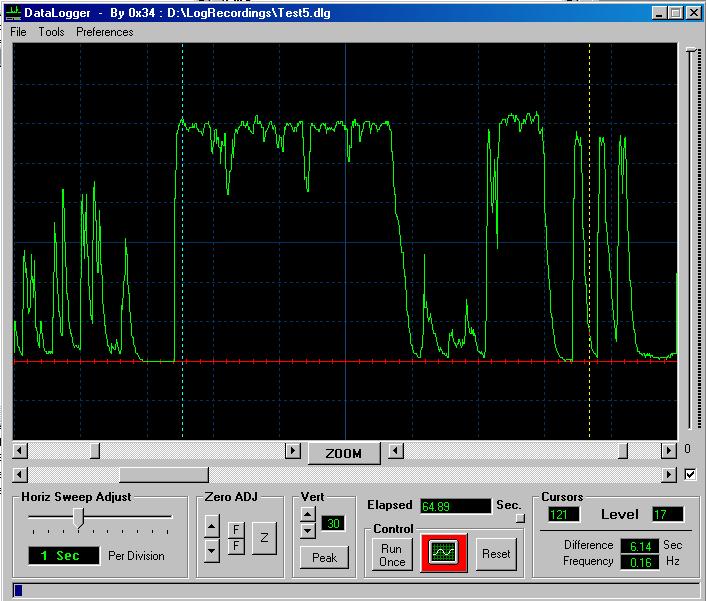This screenshot has height=601, width=706.
Task: Open the File menu
Action: 18,32
